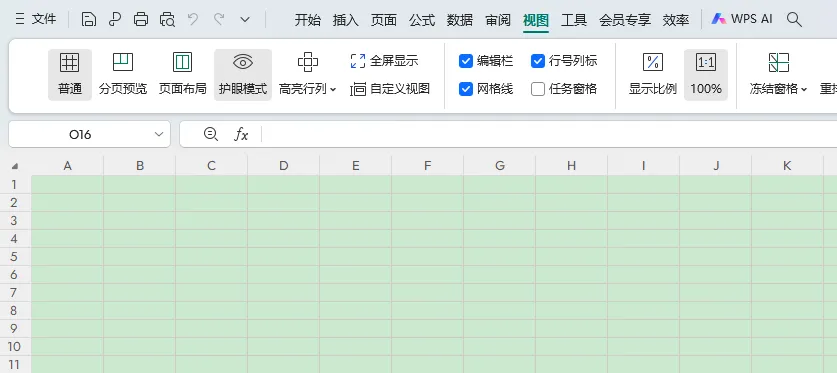Image resolution: width=837 pixels, height=373 pixels.
Task: Uncheck the 编辑栏 checkbox
Action: 466,61
